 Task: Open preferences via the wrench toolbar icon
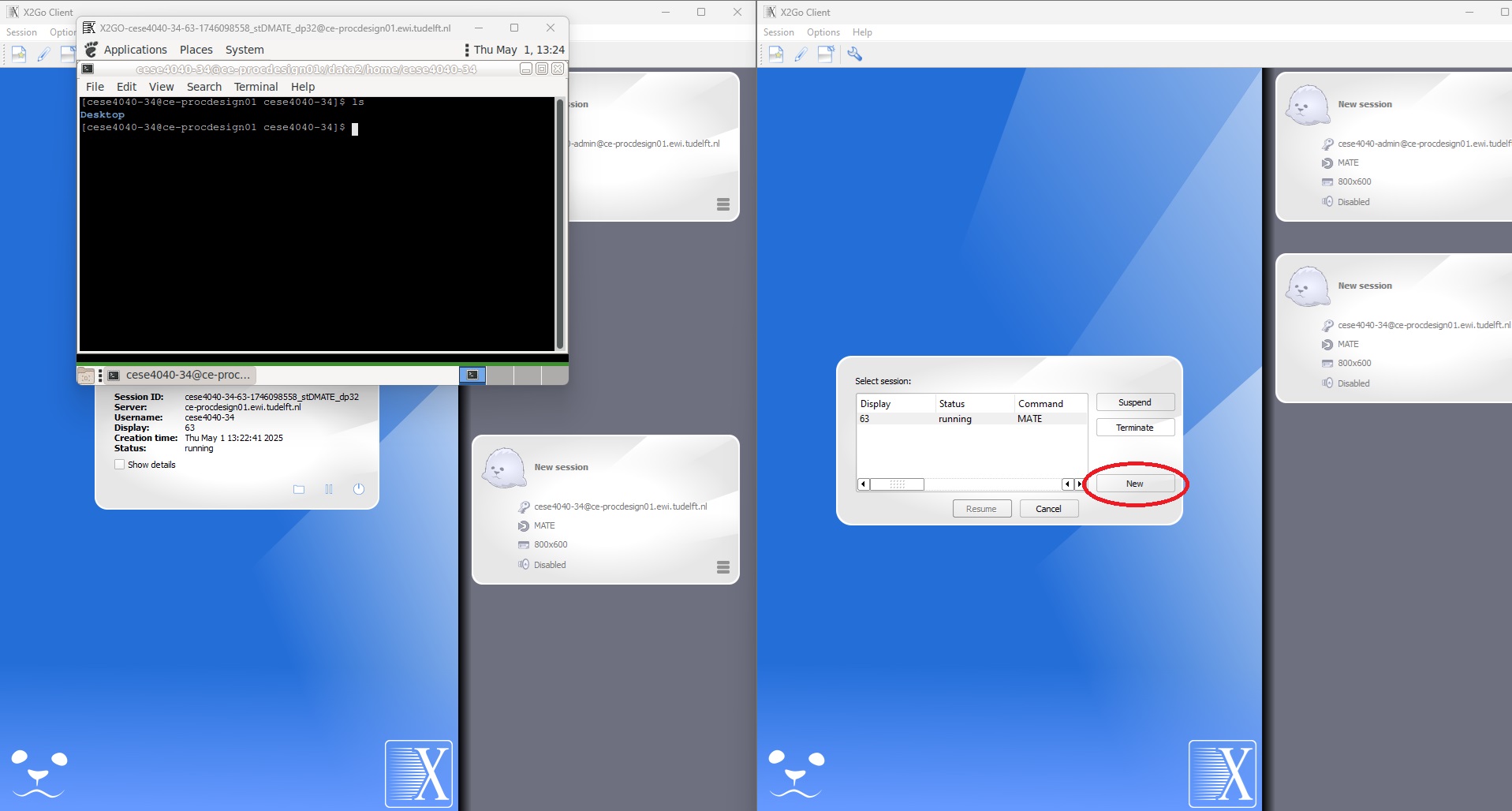[x=854, y=54]
